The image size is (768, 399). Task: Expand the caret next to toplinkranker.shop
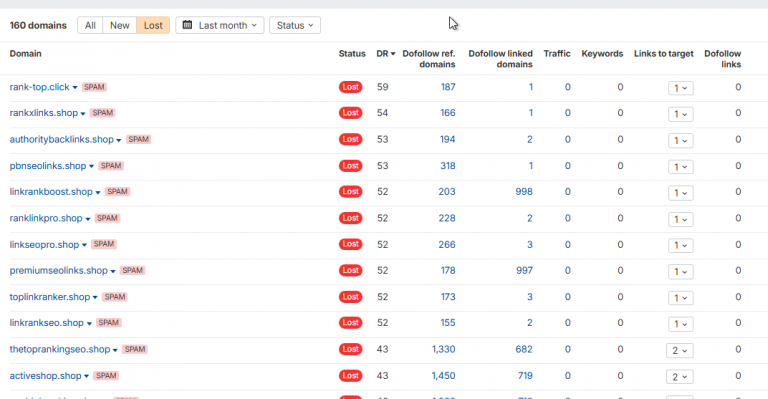point(95,298)
